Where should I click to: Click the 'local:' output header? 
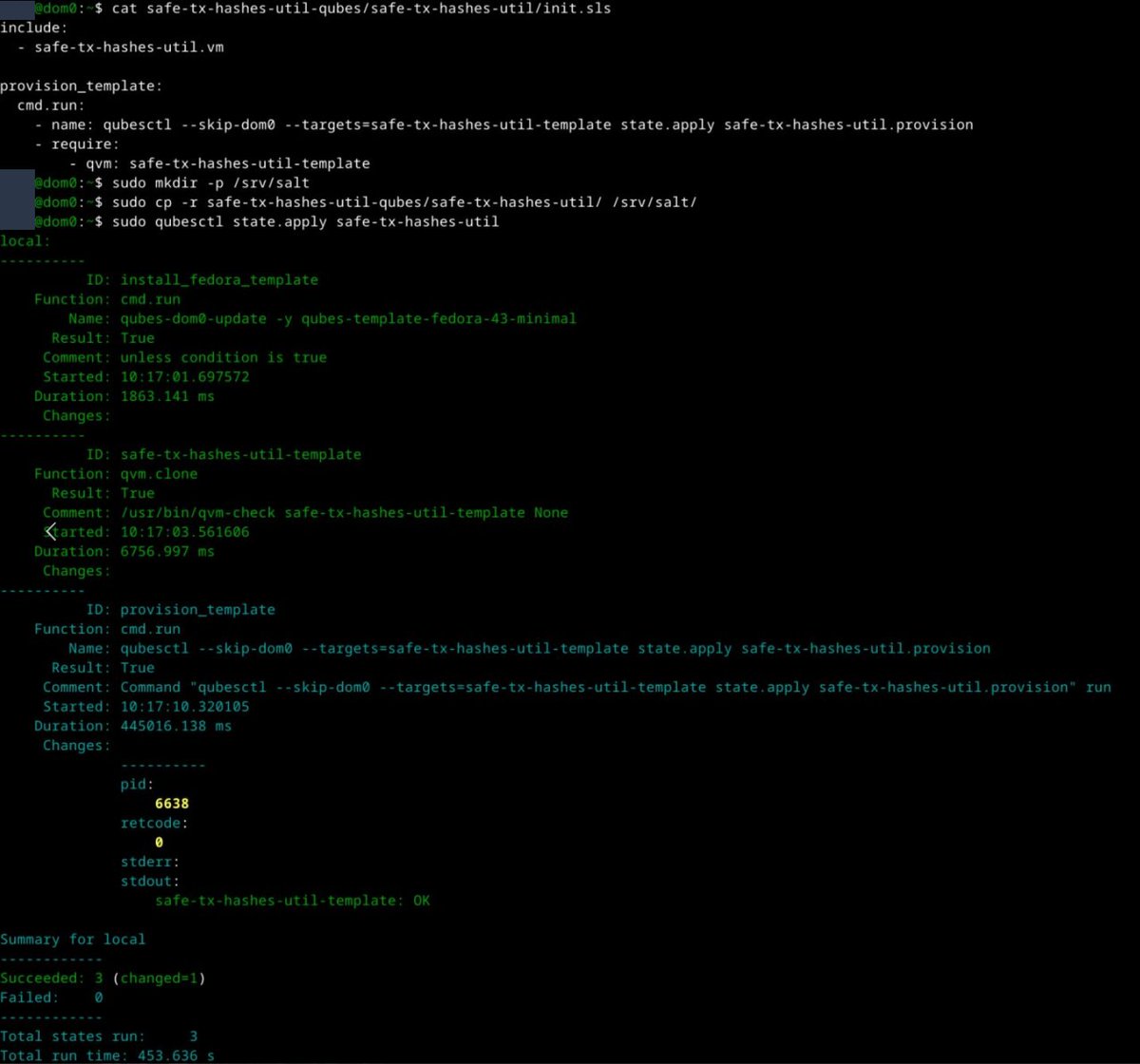[x=26, y=241]
